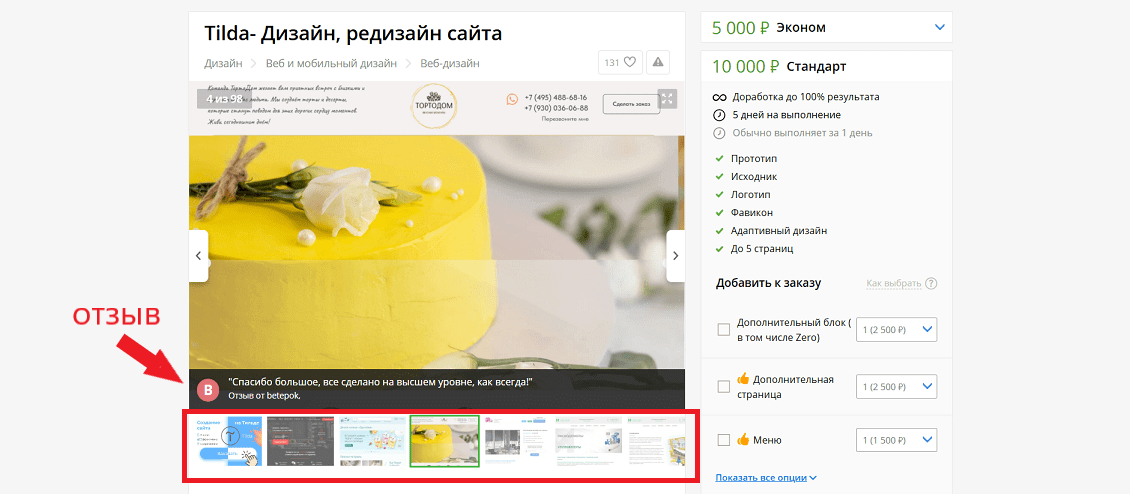This screenshot has width=1130, height=494.
Task: Click the question mark help icon
Action: tap(931, 283)
